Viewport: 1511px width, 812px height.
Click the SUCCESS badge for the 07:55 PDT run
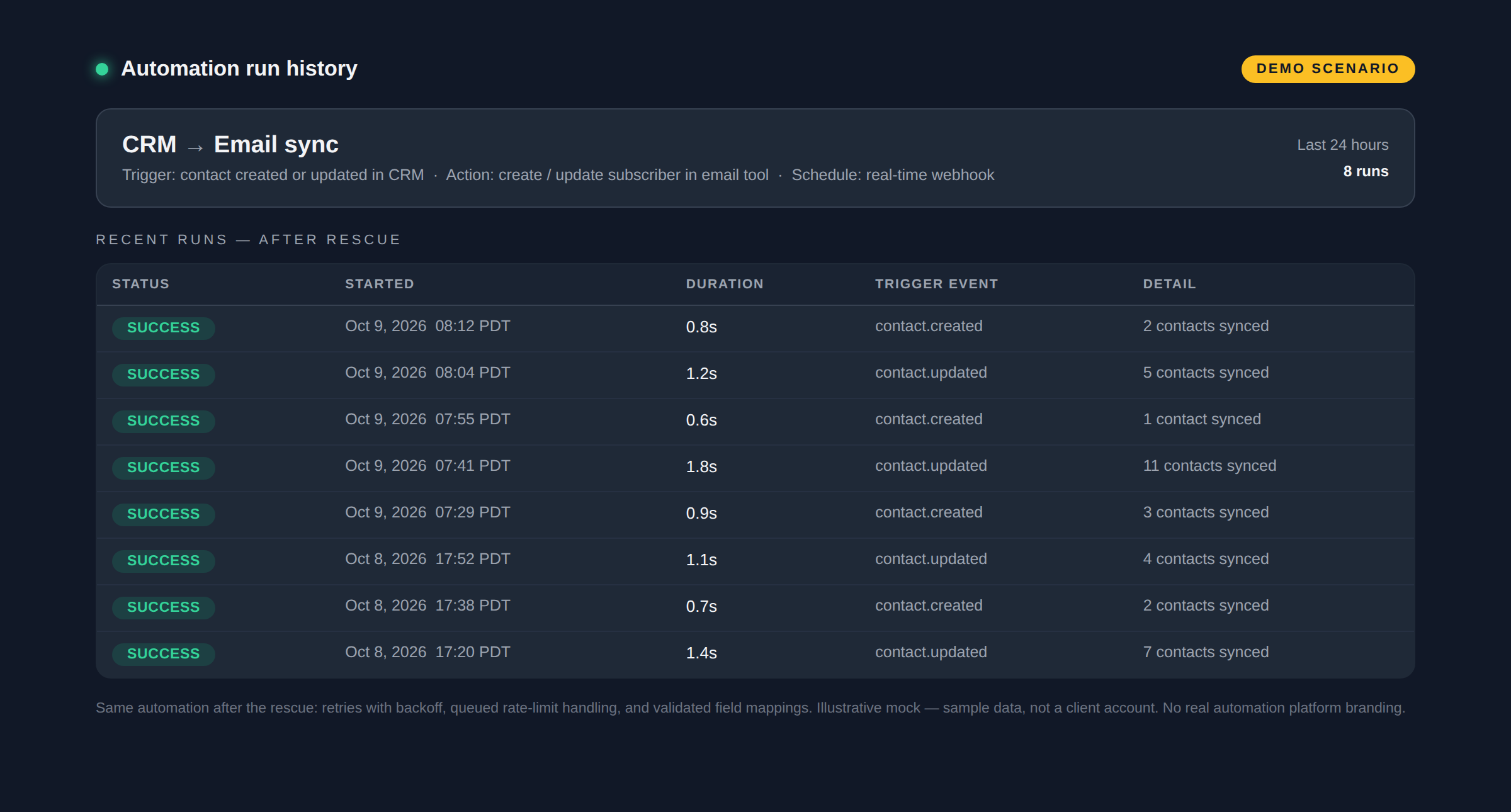click(x=164, y=421)
